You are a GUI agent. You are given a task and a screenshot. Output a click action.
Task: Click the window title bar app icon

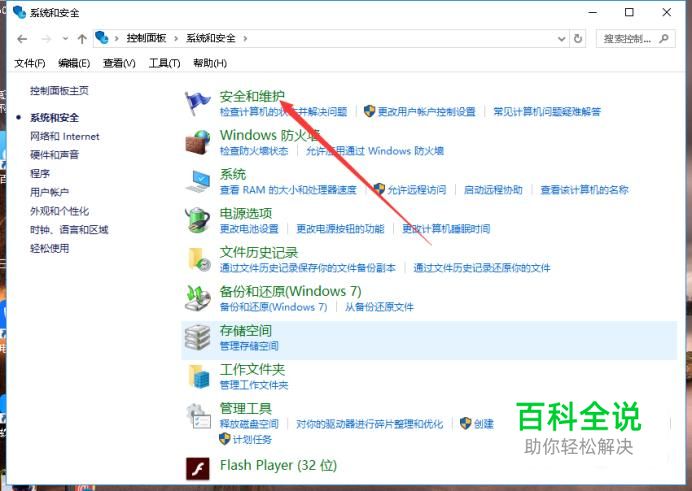[19, 12]
